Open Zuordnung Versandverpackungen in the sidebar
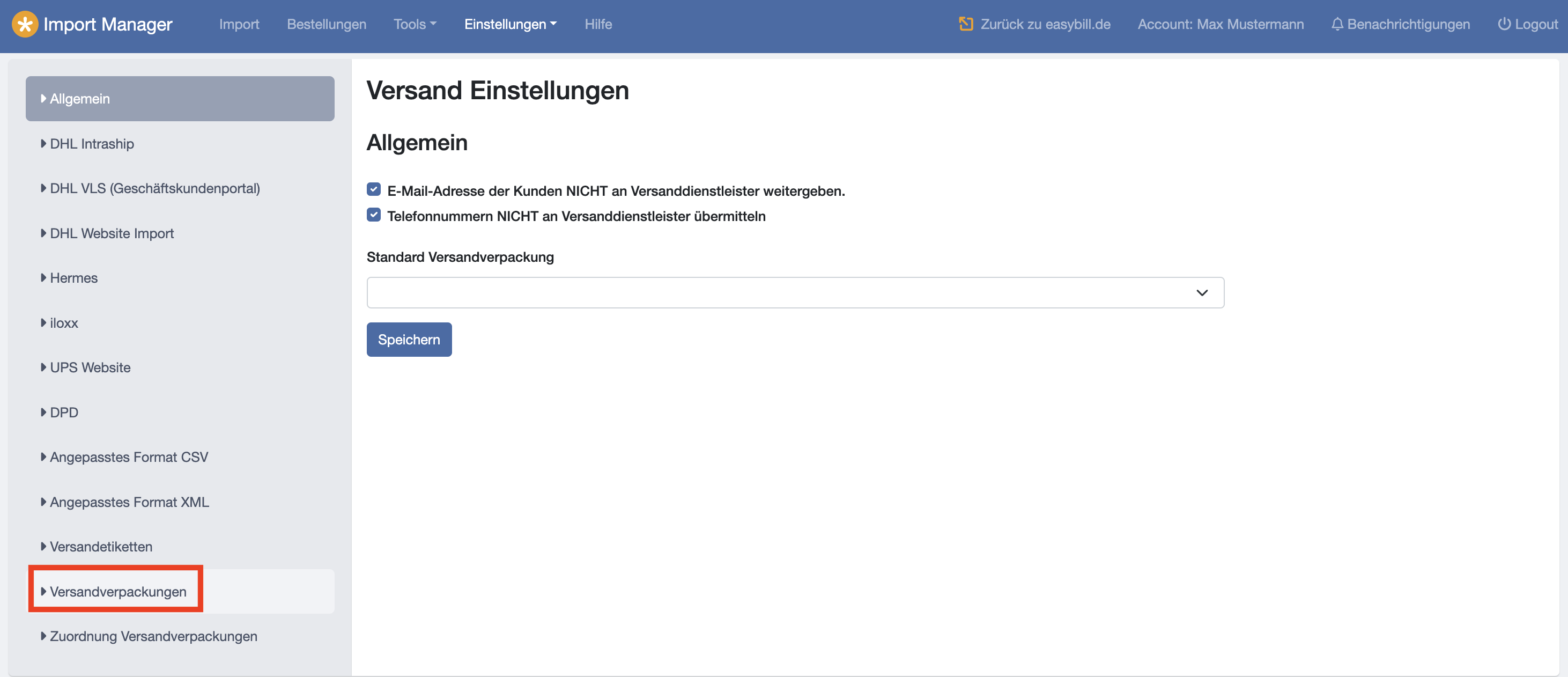This screenshot has width=1568, height=677. point(180,636)
